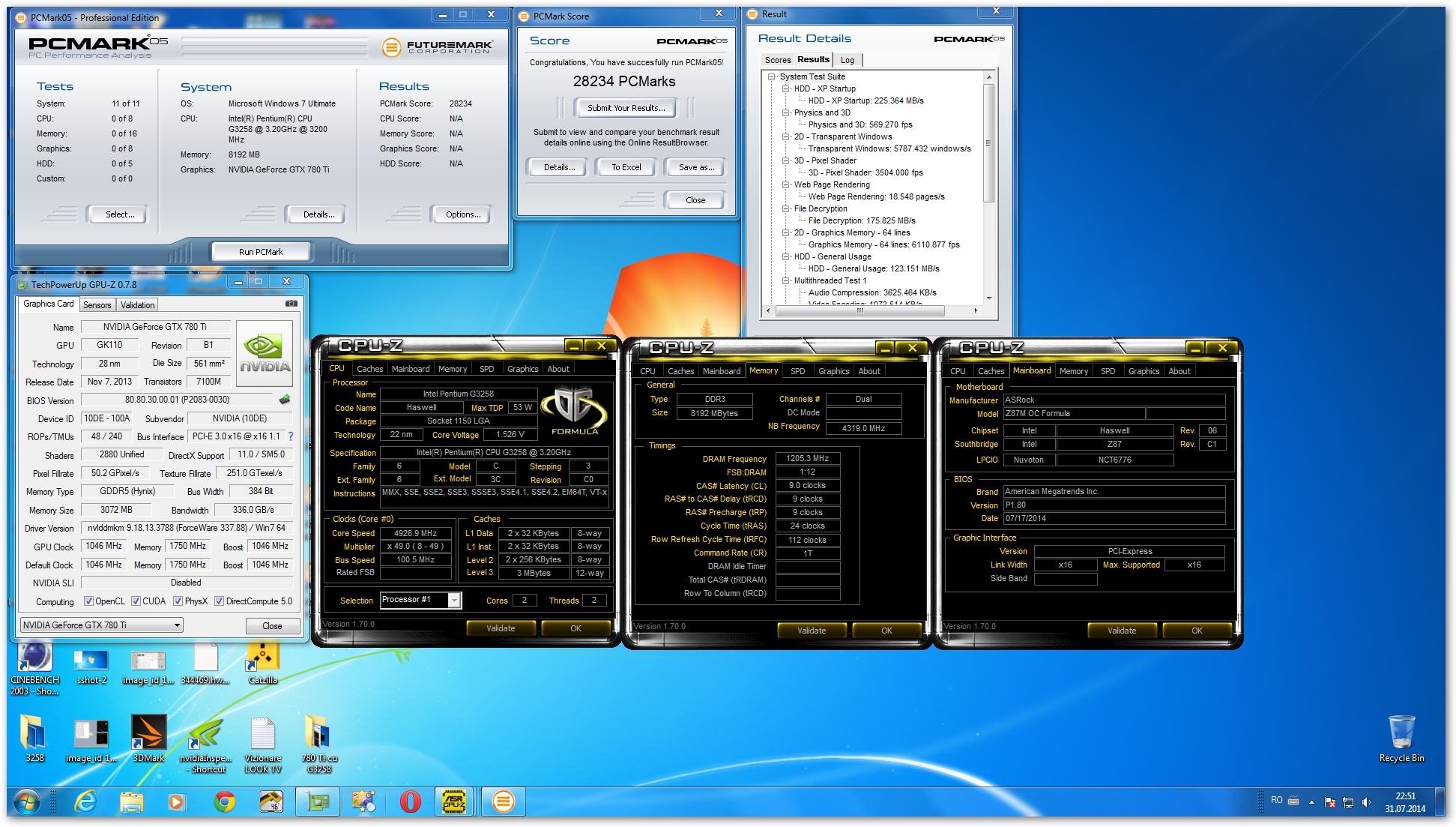Toggle the PhysX checkbox in GPU-Z
The height and width of the screenshot is (827, 1456).
click(178, 601)
